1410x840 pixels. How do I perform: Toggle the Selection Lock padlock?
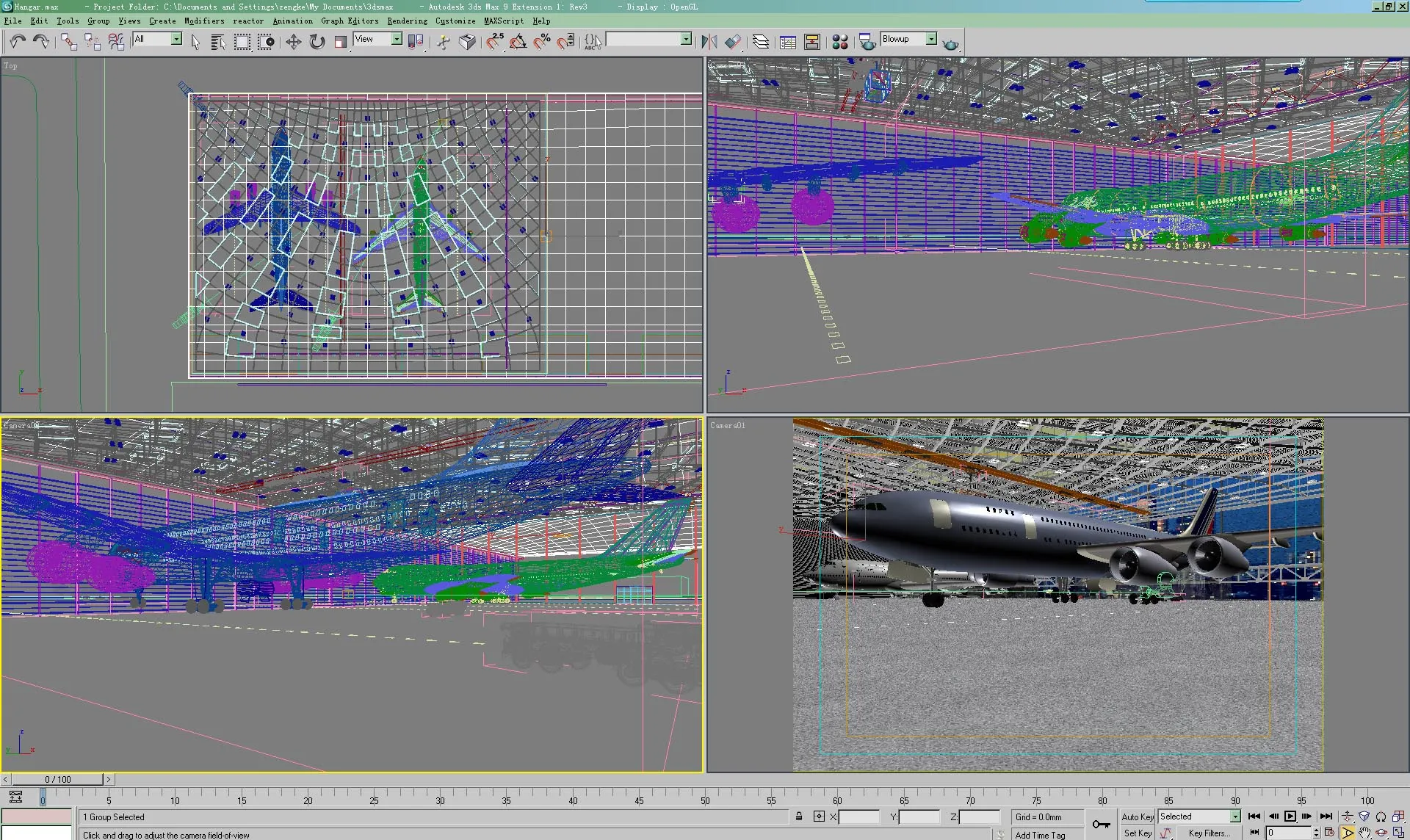(x=799, y=817)
